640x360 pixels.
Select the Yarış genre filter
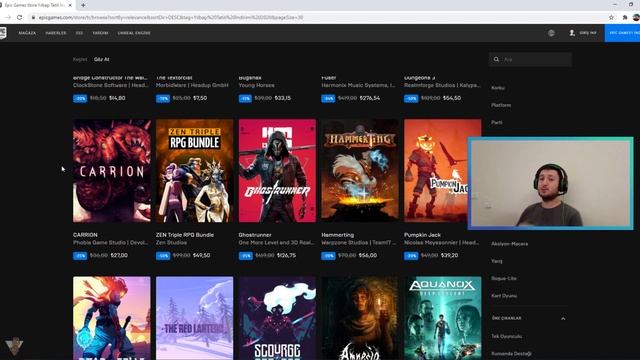tap(497, 261)
